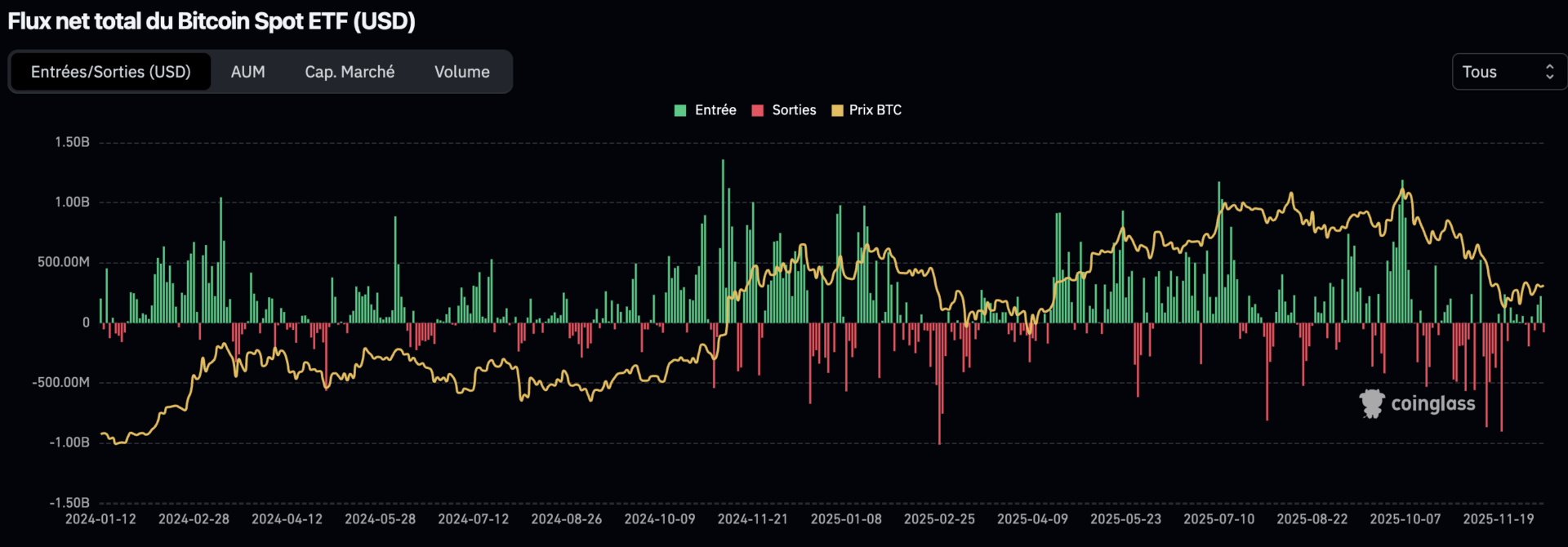The height and width of the screenshot is (547, 1568).
Task: Show the Volume tab
Action: pyautogui.click(x=461, y=72)
